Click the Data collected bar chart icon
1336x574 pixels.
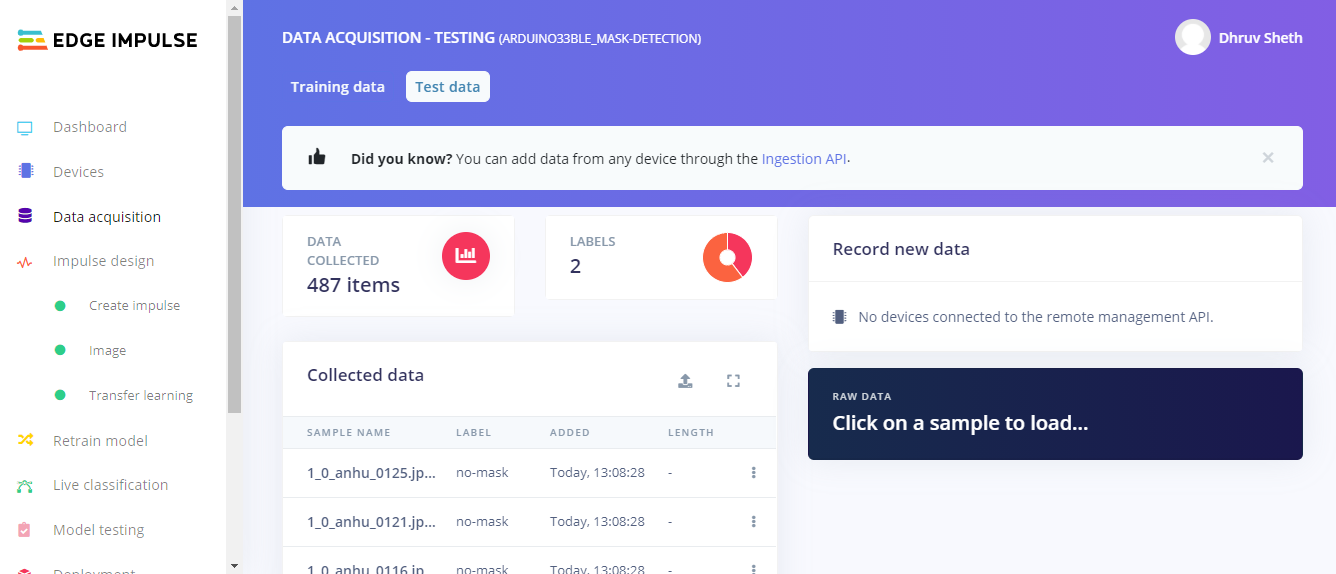pyautogui.click(x=466, y=257)
